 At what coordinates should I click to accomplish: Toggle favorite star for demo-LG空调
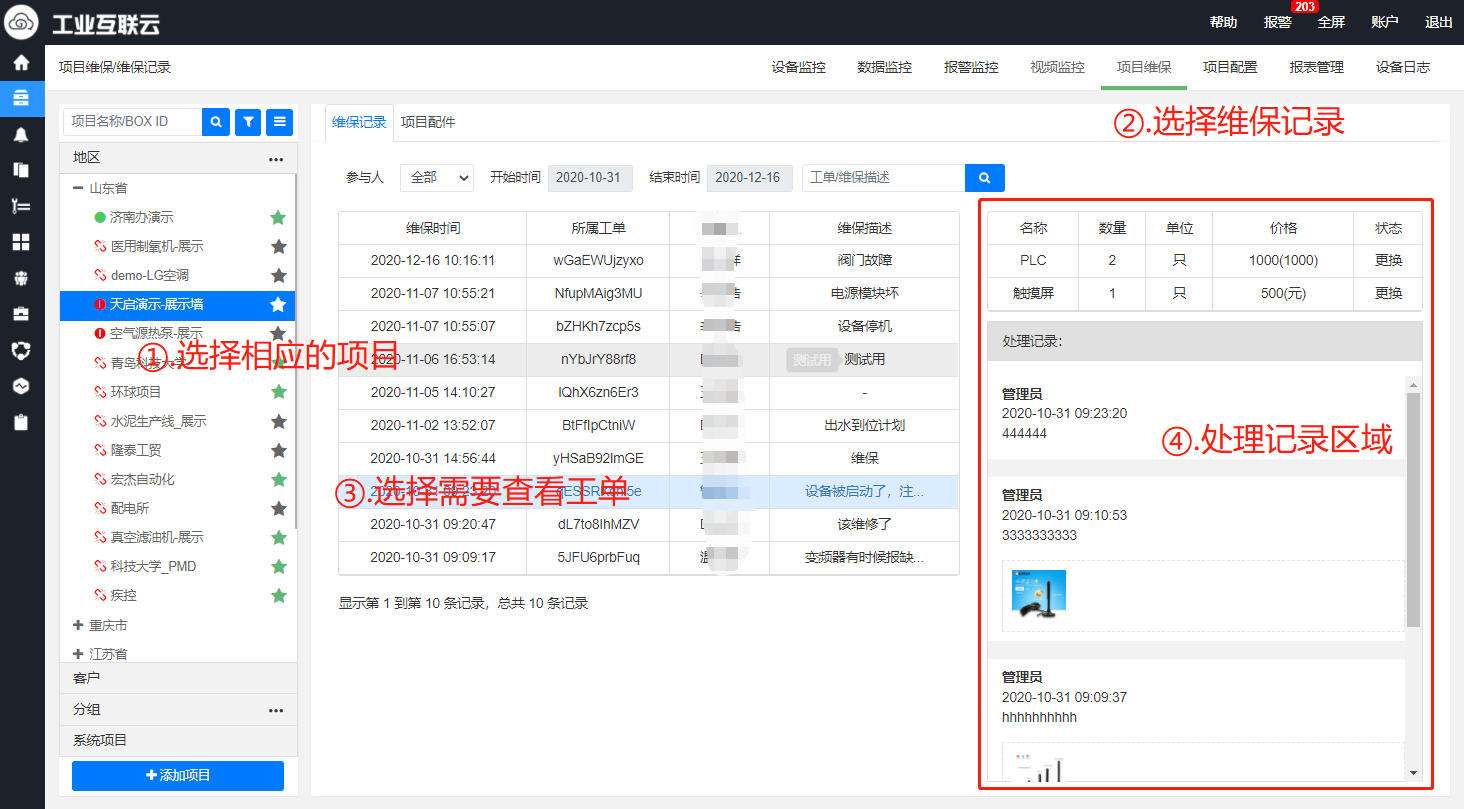[x=279, y=275]
